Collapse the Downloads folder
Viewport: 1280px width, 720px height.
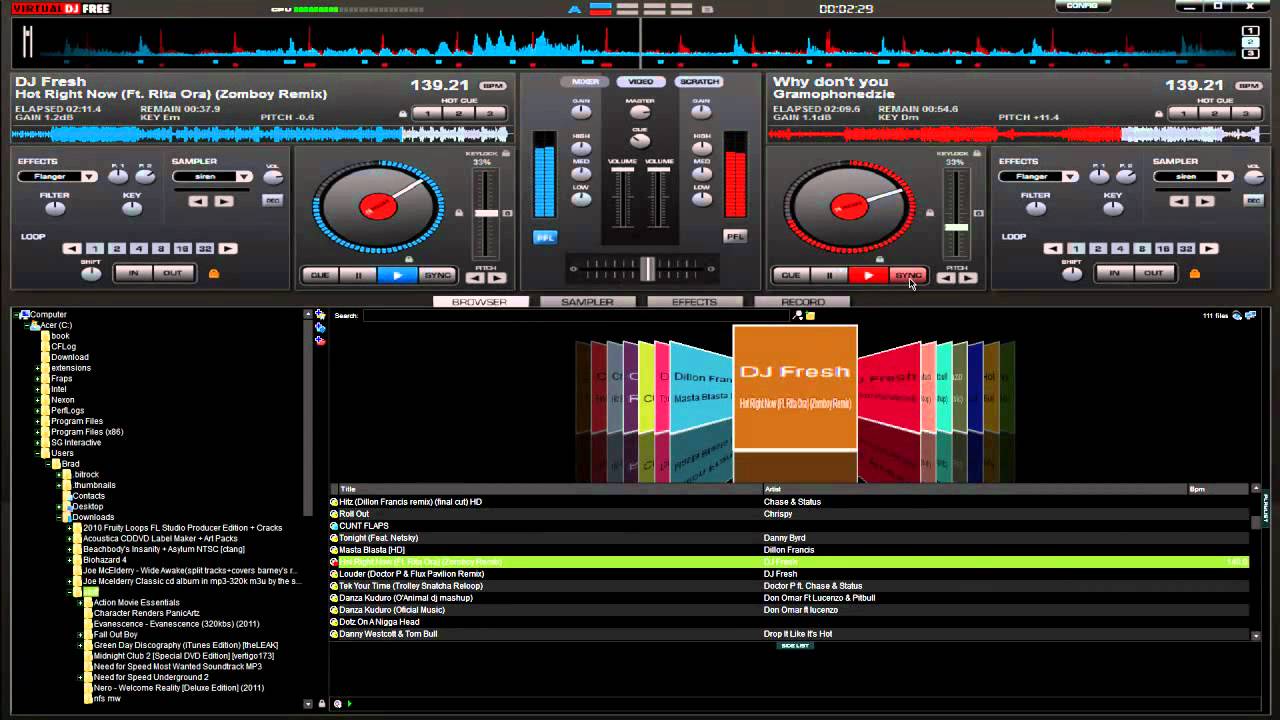[x=59, y=517]
